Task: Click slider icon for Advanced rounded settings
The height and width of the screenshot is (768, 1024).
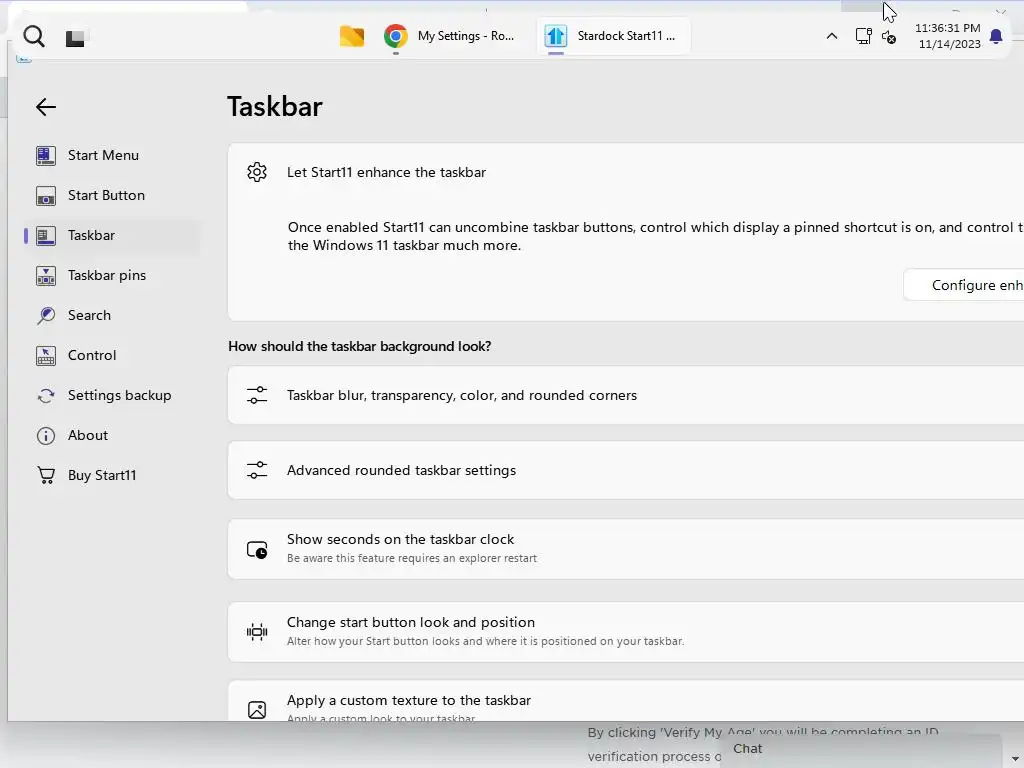Action: [257, 470]
